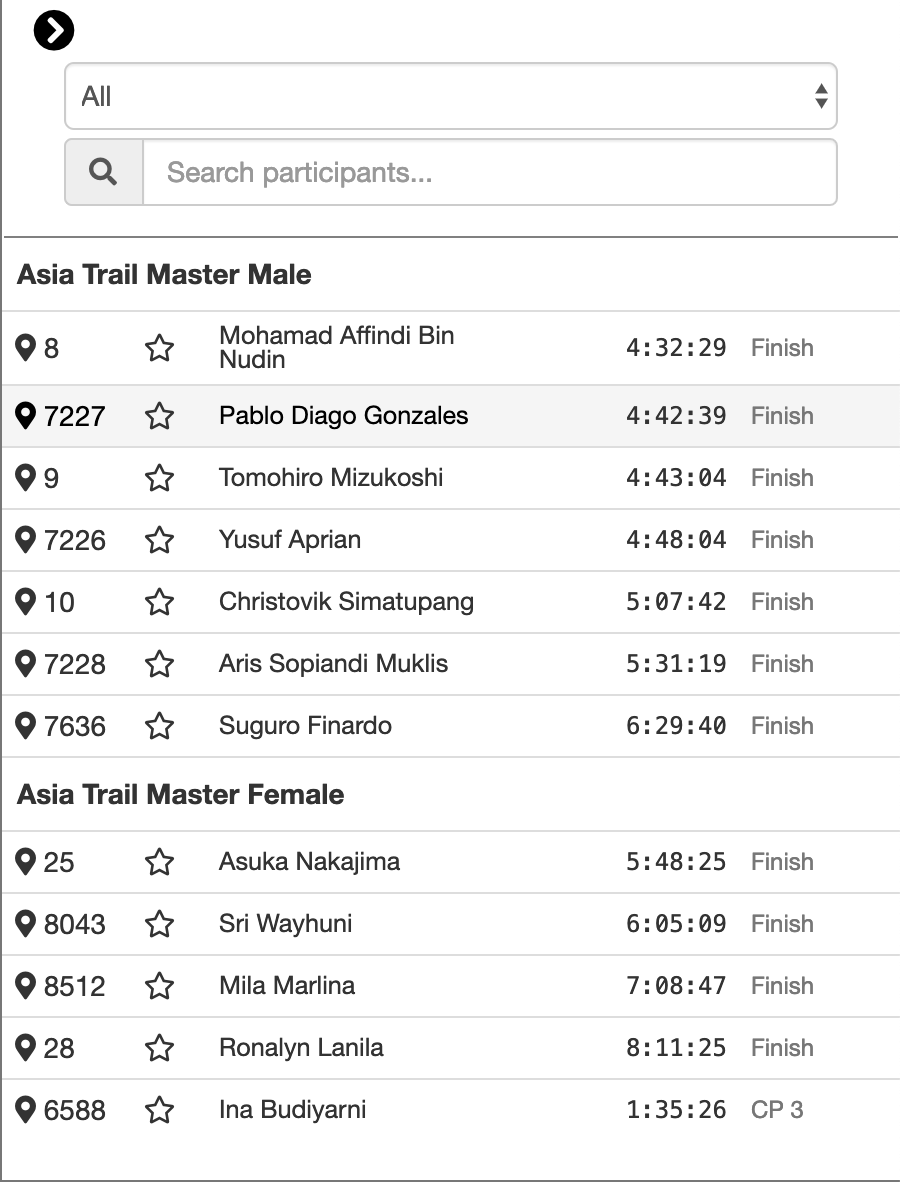The image size is (900, 1182).
Task: Open Sri Wayhuni participant details
Action: tap(451, 924)
